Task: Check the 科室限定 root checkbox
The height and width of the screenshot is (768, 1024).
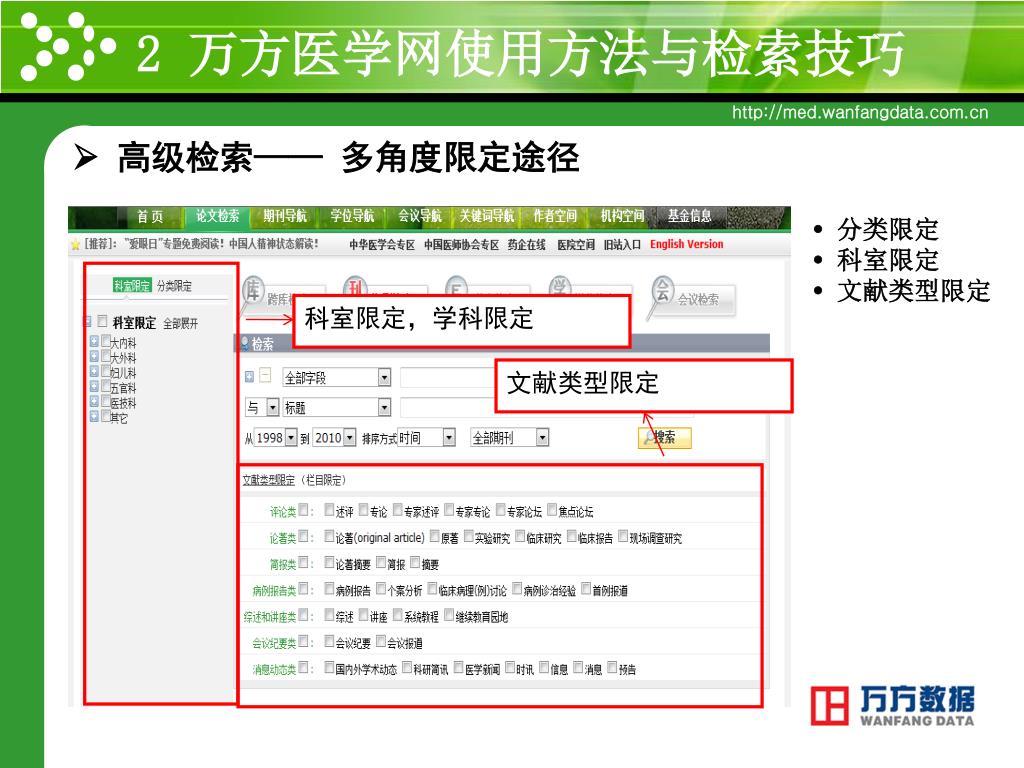Action: coord(102,321)
